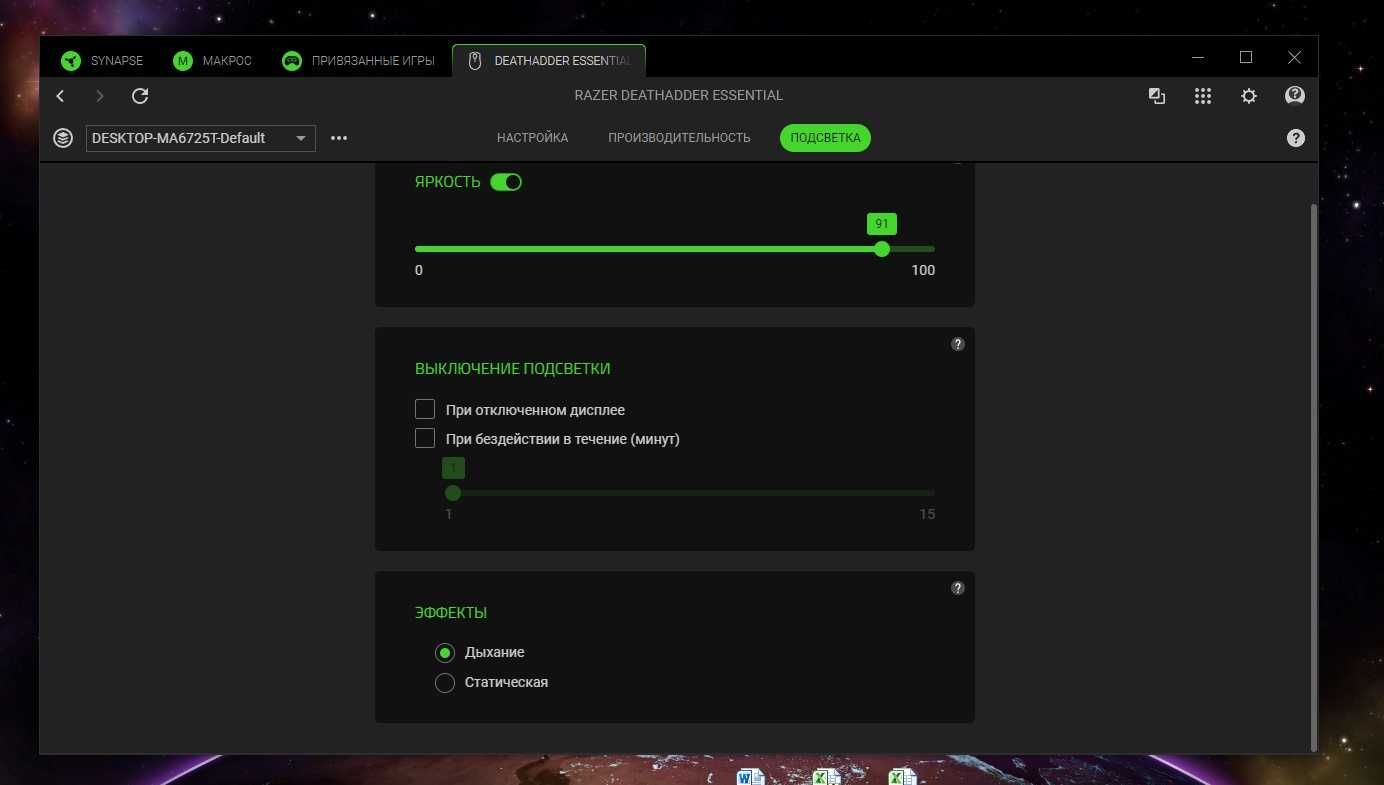The width and height of the screenshot is (1384, 785).
Task: Enable При бездействии в течение checkbox
Action: [425, 438]
